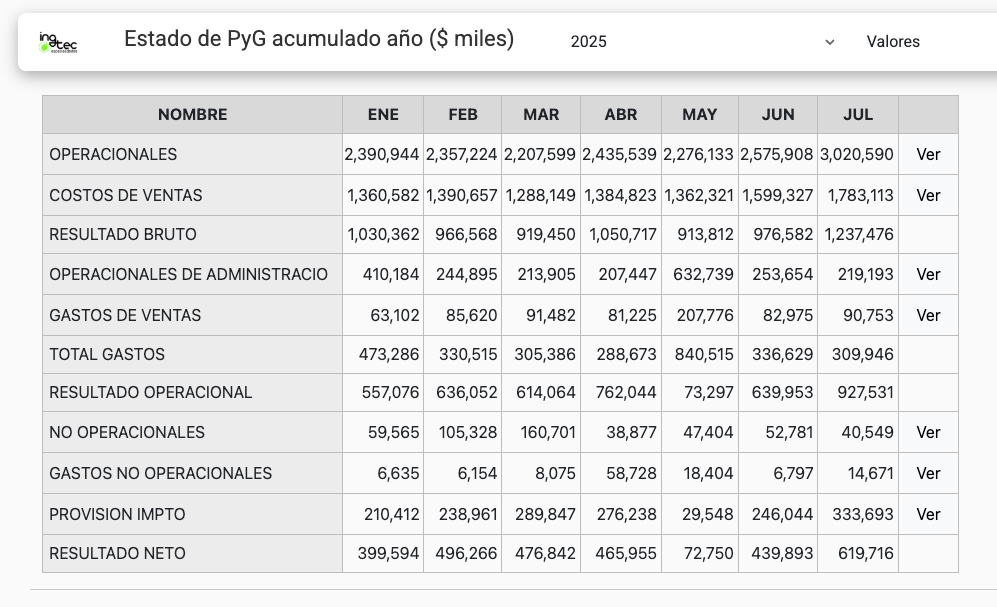The width and height of the screenshot is (997, 607).
Task: Select the JUL column header
Action: pyautogui.click(x=858, y=115)
